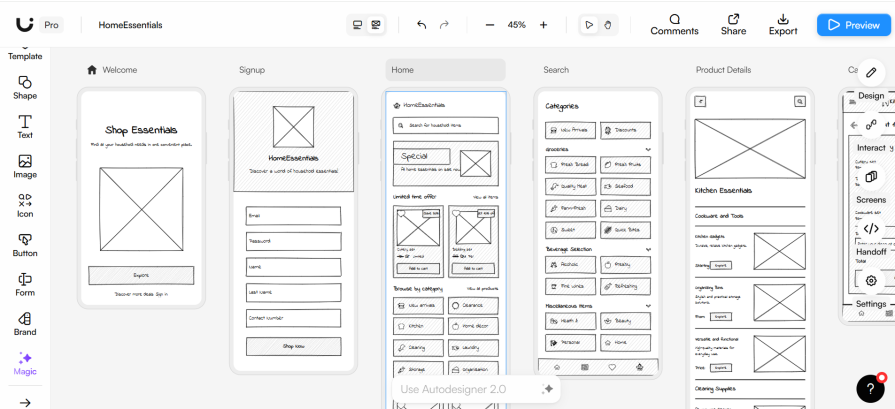Open the Magic AI tool

(25, 363)
